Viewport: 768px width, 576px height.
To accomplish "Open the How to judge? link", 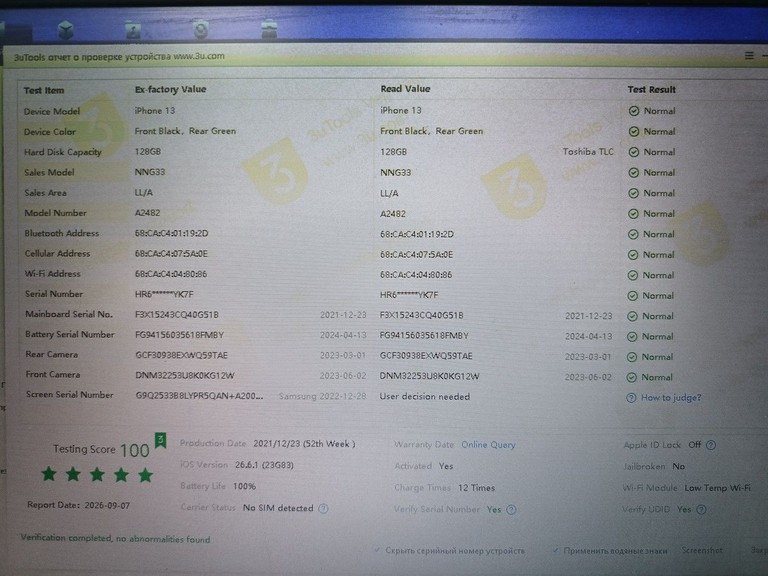I will [x=671, y=398].
